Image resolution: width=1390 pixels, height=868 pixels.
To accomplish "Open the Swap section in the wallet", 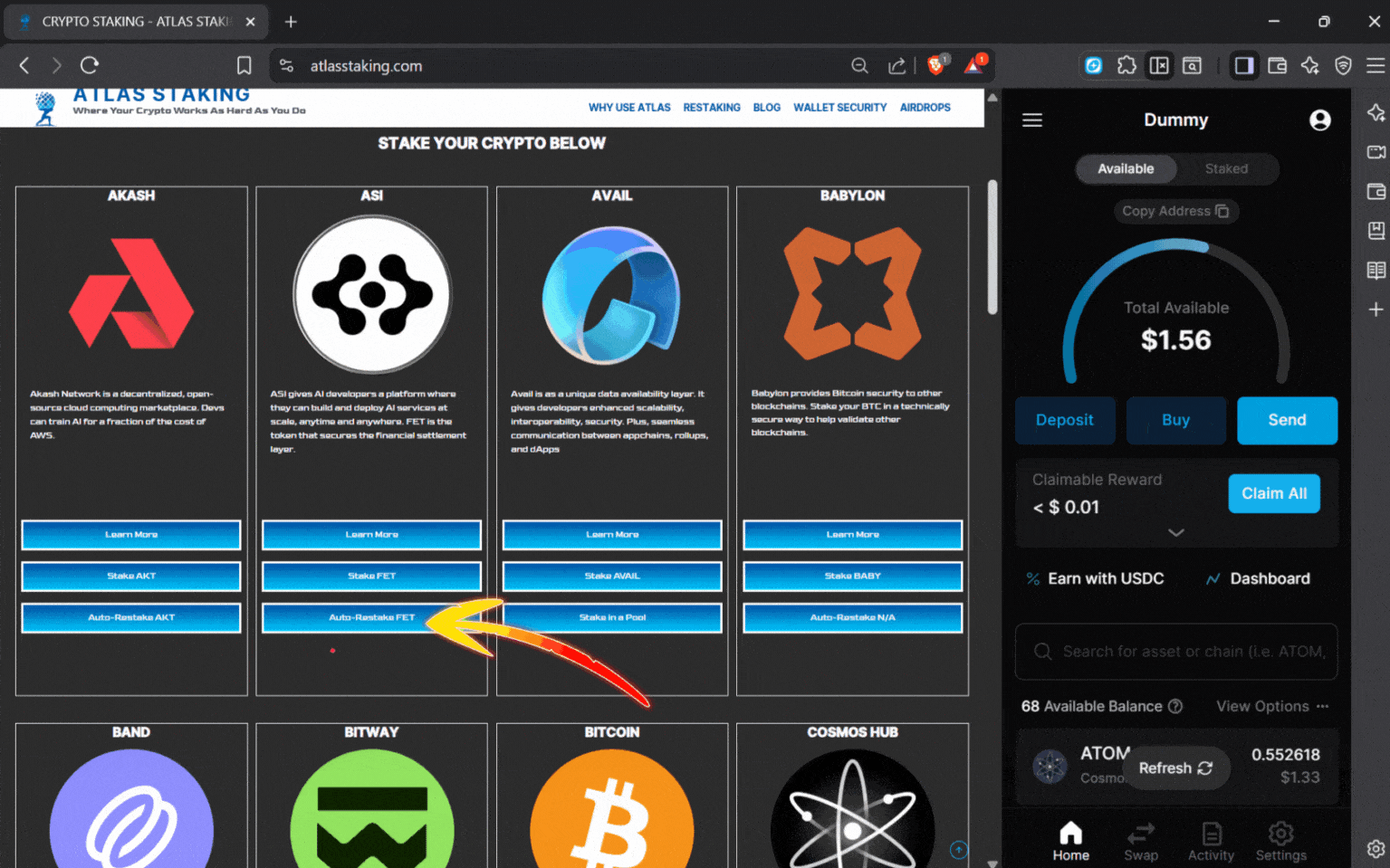I will 1140,840.
